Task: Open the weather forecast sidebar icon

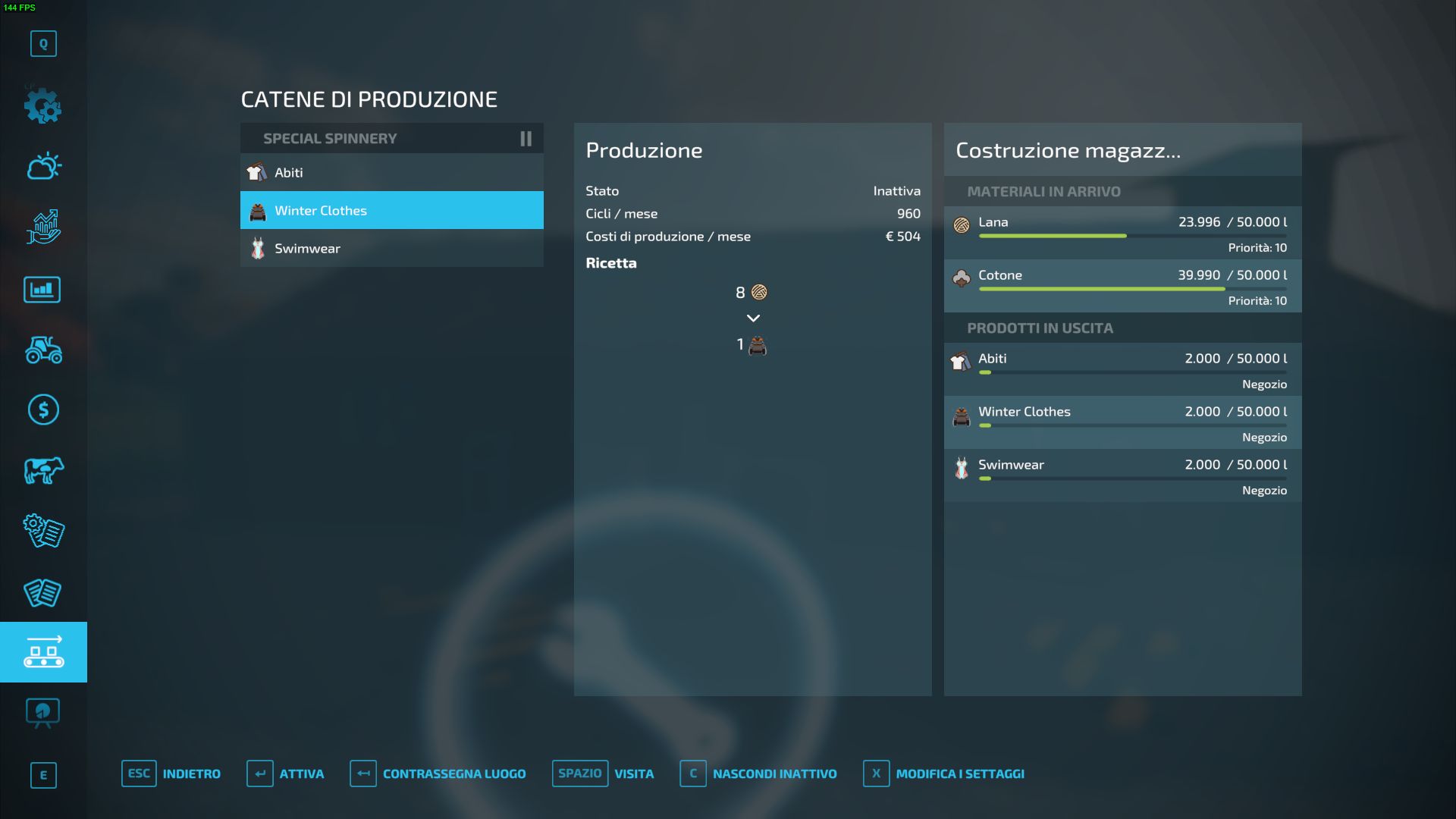Action: pos(43,166)
